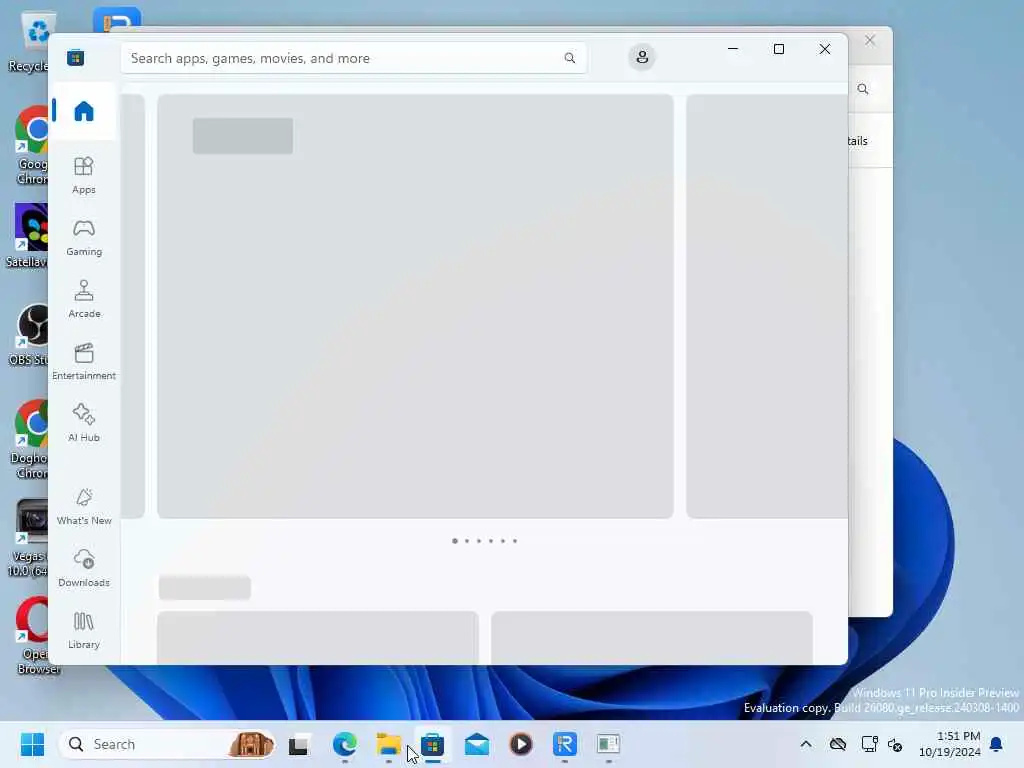The image size is (1024, 768).
Task: Select the Satellav desktop shortcut
Action: pyautogui.click(x=27, y=236)
